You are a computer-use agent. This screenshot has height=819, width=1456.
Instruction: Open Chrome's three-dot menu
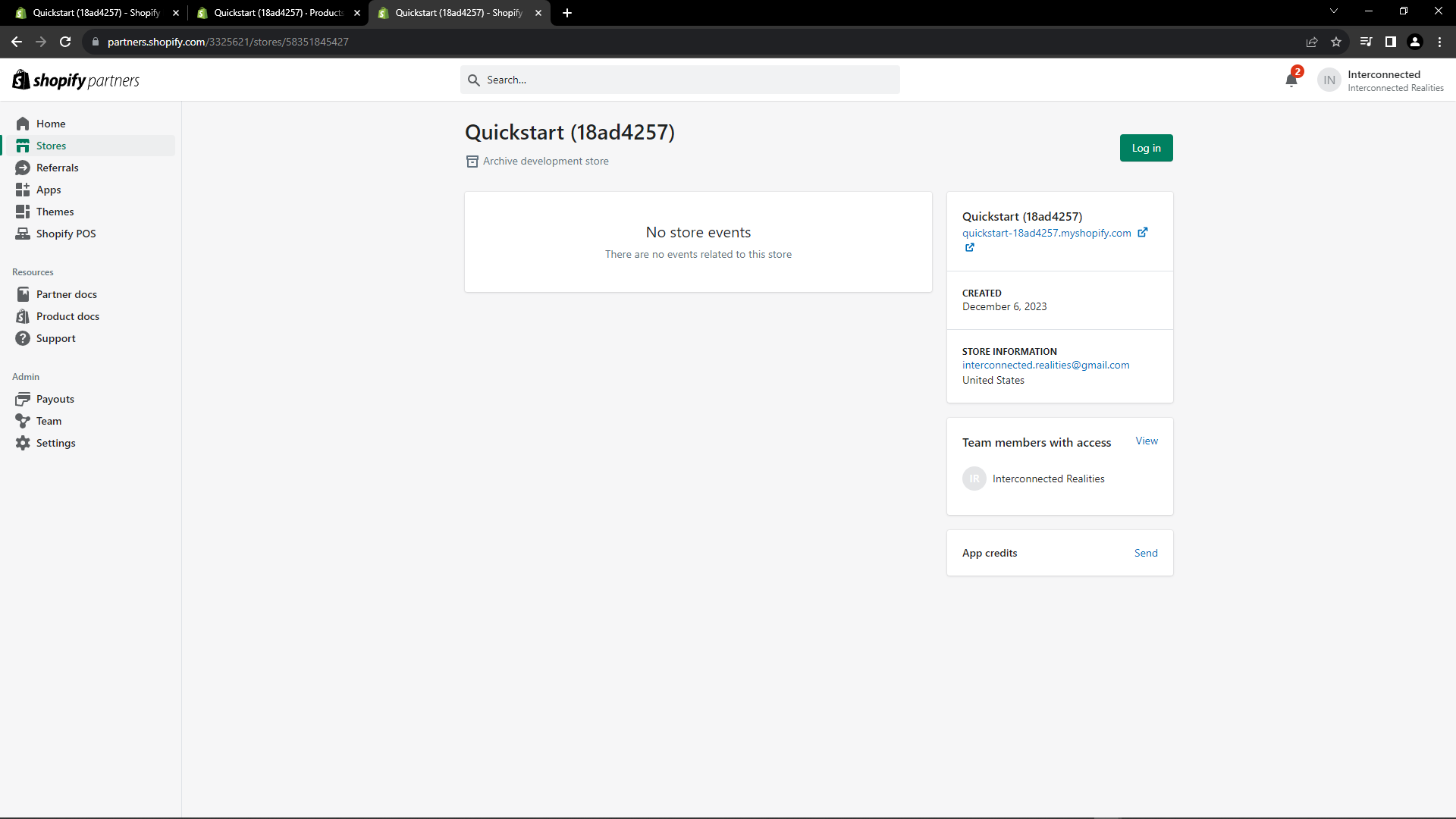tap(1439, 42)
